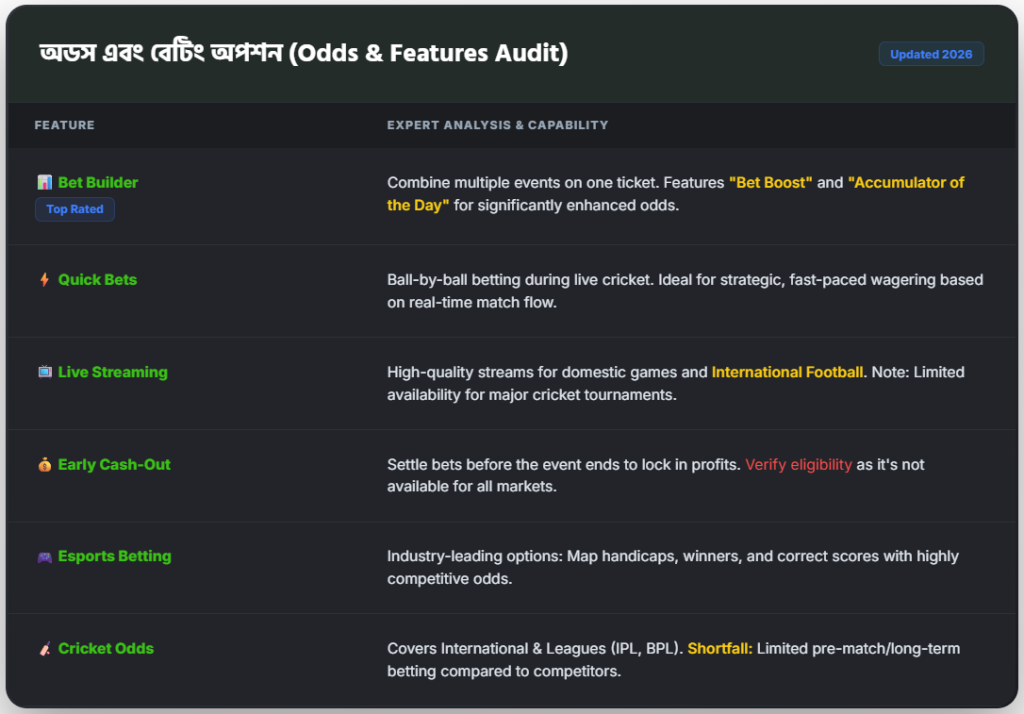Open the Live Streaming feature title
Image resolution: width=1024 pixels, height=714 pixels.
coord(112,372)
